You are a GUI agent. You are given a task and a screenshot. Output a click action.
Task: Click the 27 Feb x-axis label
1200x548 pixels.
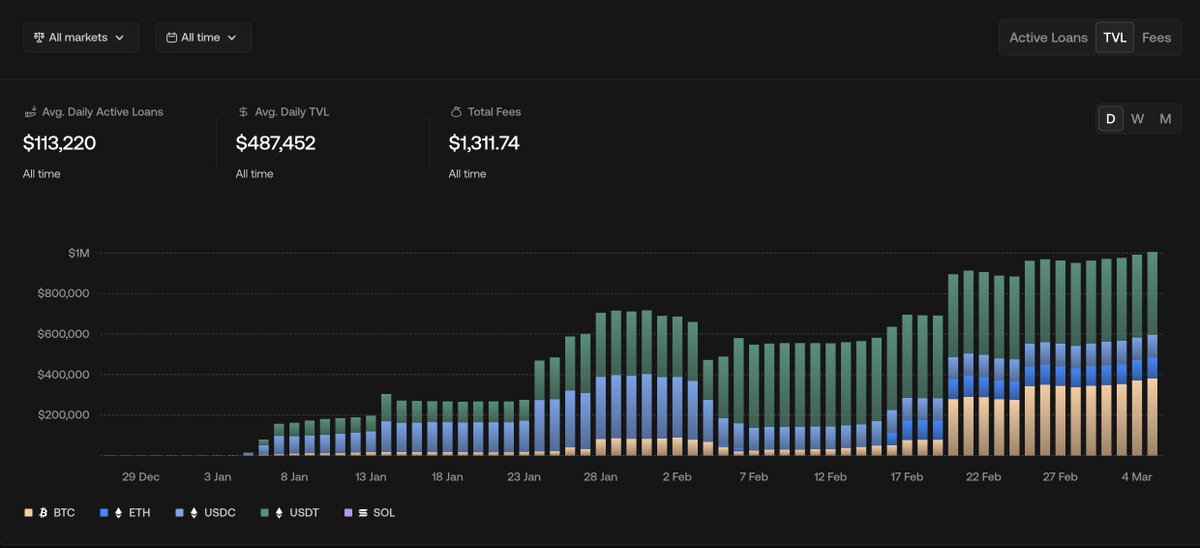pyautogui.click(x=1060, y=477)
